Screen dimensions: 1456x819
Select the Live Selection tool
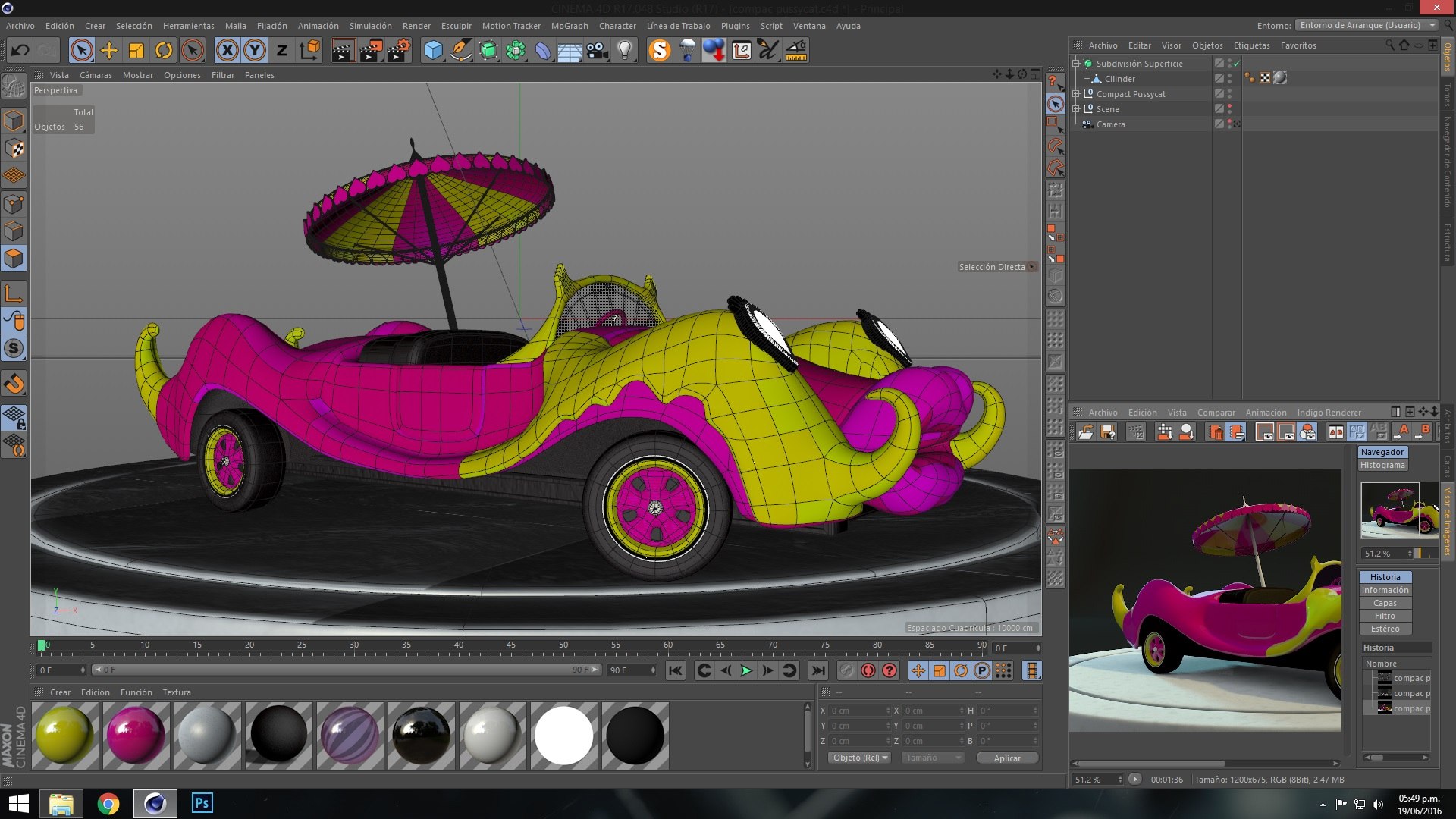[81, 51]
